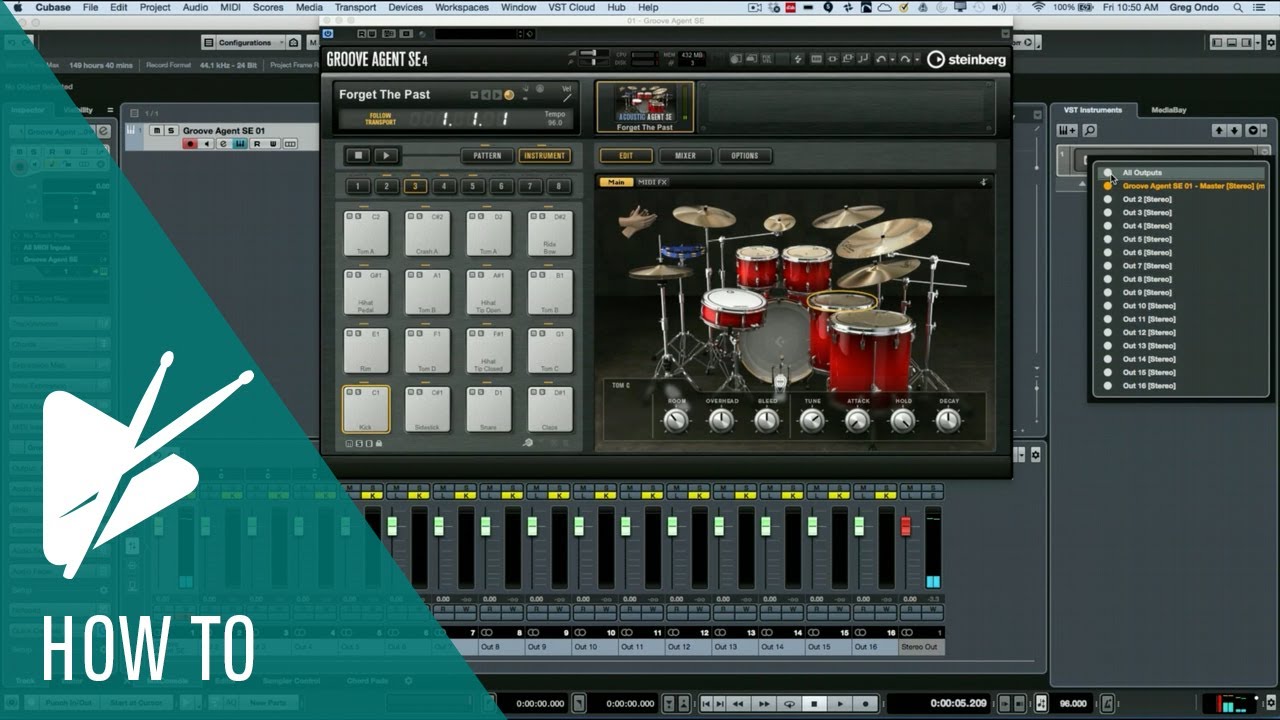Trigger the C#2 Crash A pad
1280x720 pixels.
tap(427, 234)
